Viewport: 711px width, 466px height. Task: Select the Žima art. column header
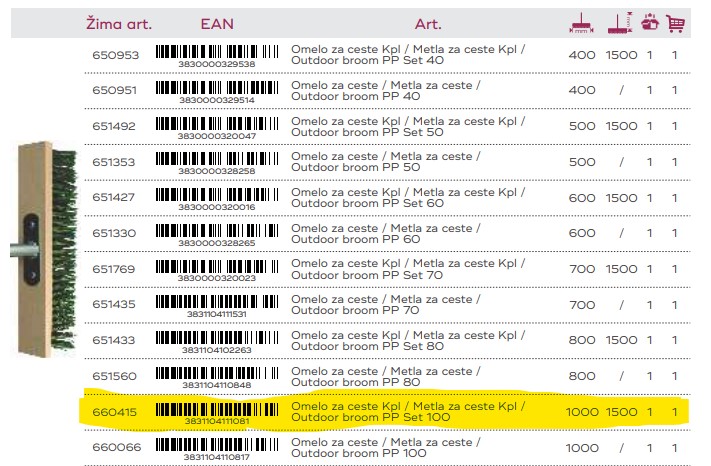[119, 24]
